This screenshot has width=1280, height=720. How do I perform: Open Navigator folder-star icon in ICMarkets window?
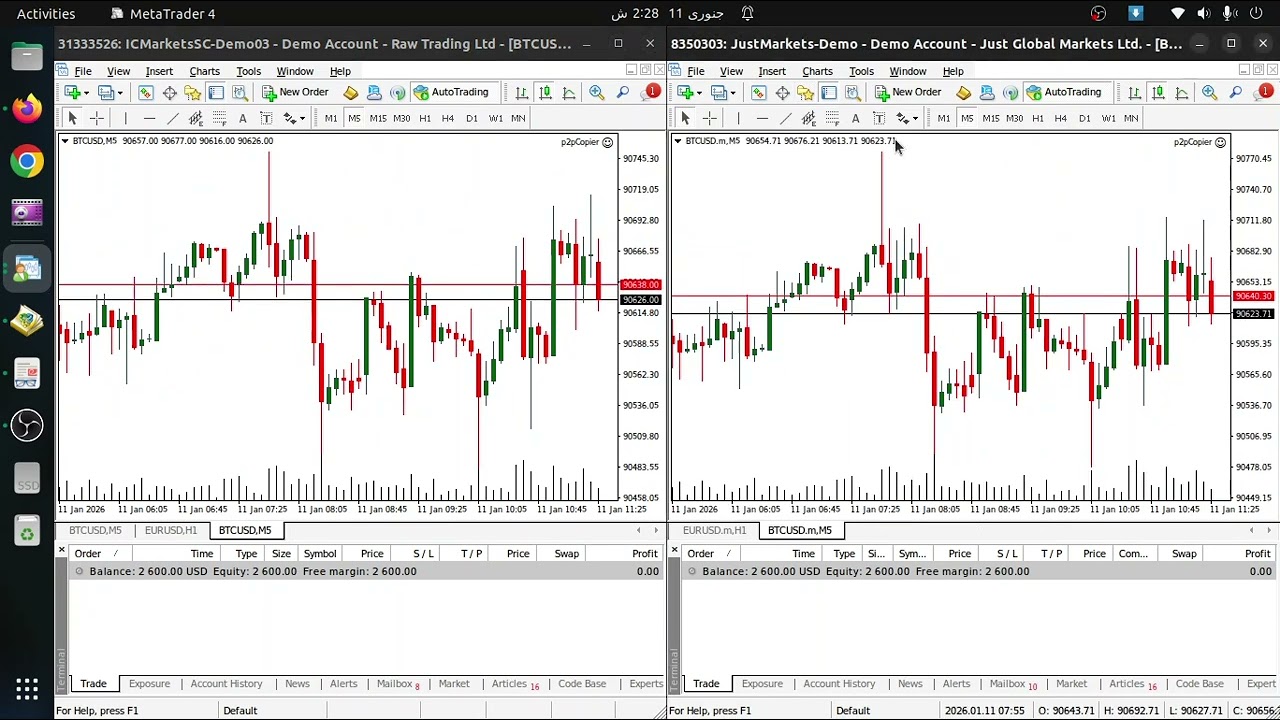pos(192,92)
